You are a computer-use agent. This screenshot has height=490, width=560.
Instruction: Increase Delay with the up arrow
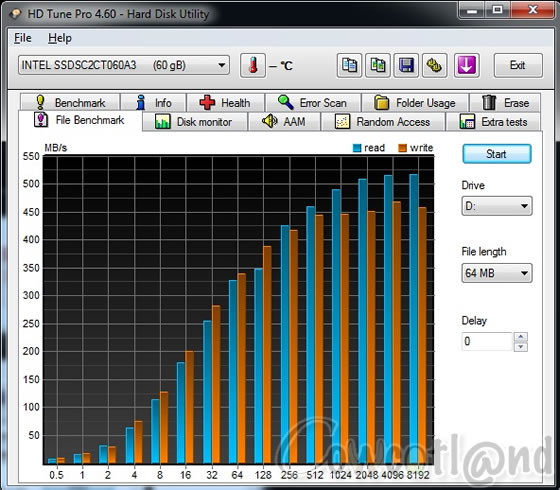point(521,336)
